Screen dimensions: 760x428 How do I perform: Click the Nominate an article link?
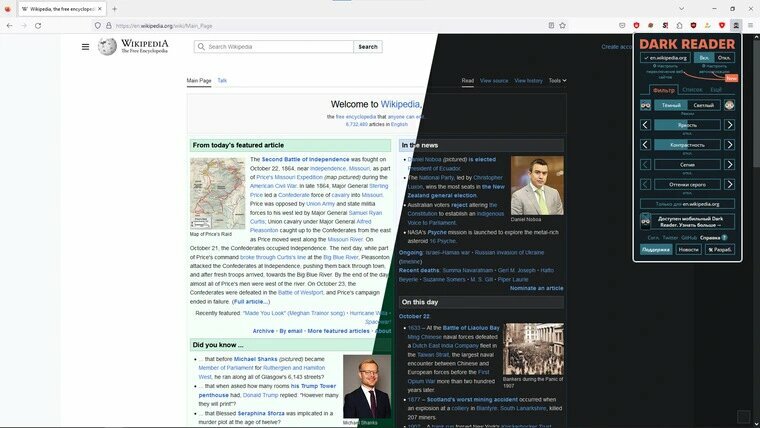click(x=537, y=288)
